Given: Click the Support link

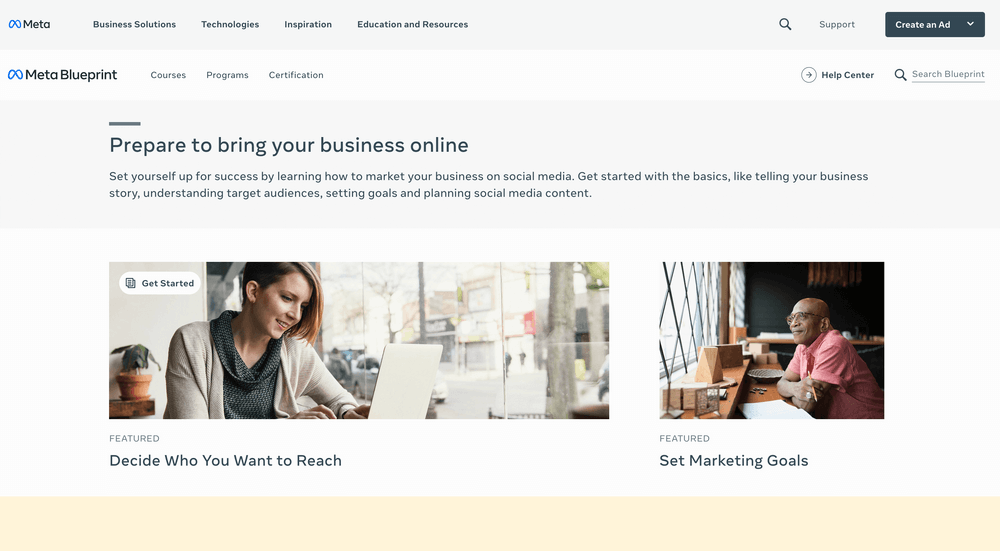Looking at the screenshot, I should click(x=837, y=24).
